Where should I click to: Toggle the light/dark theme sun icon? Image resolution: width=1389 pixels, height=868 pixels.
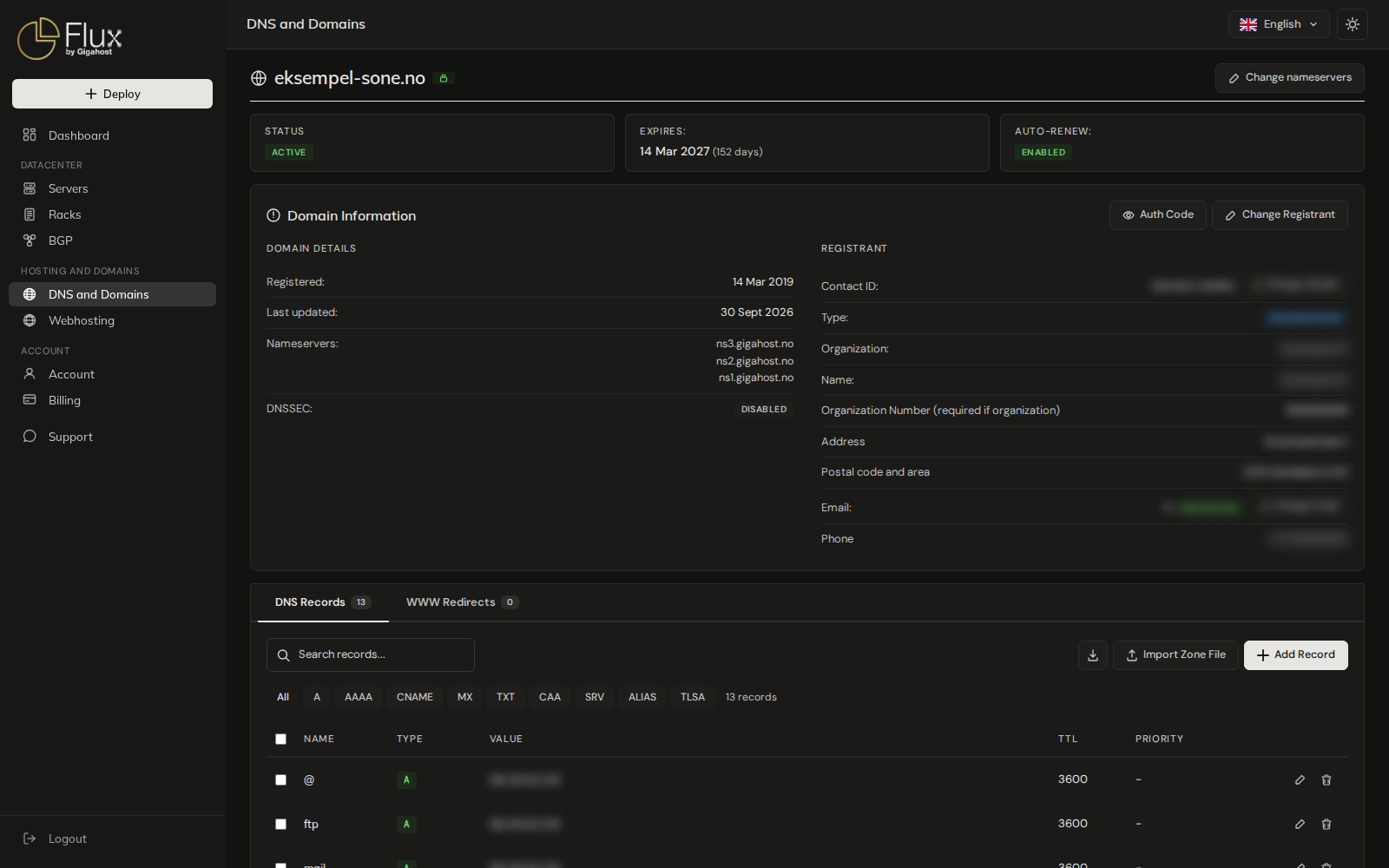coord(1353,24)
